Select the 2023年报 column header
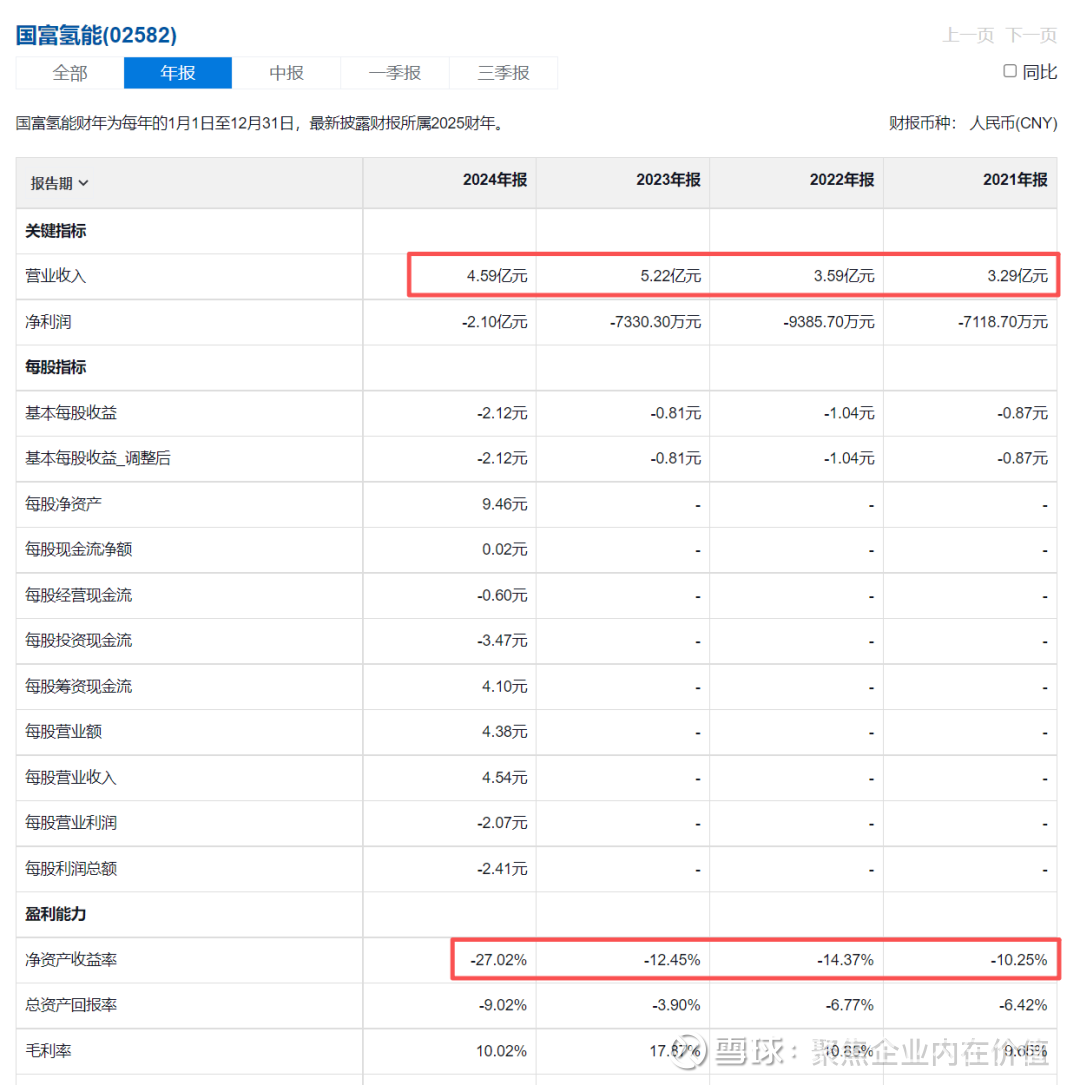 click(x=668, y=180)
